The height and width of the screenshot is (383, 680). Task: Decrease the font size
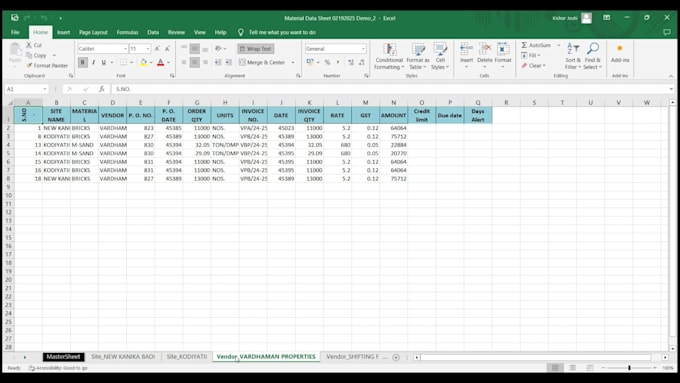167,49
